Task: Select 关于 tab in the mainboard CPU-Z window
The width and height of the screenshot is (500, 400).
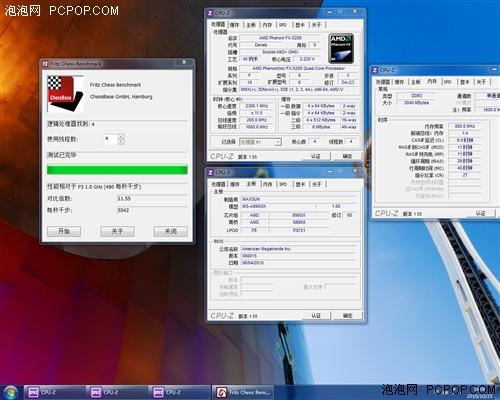Action: tap(316, 184)
